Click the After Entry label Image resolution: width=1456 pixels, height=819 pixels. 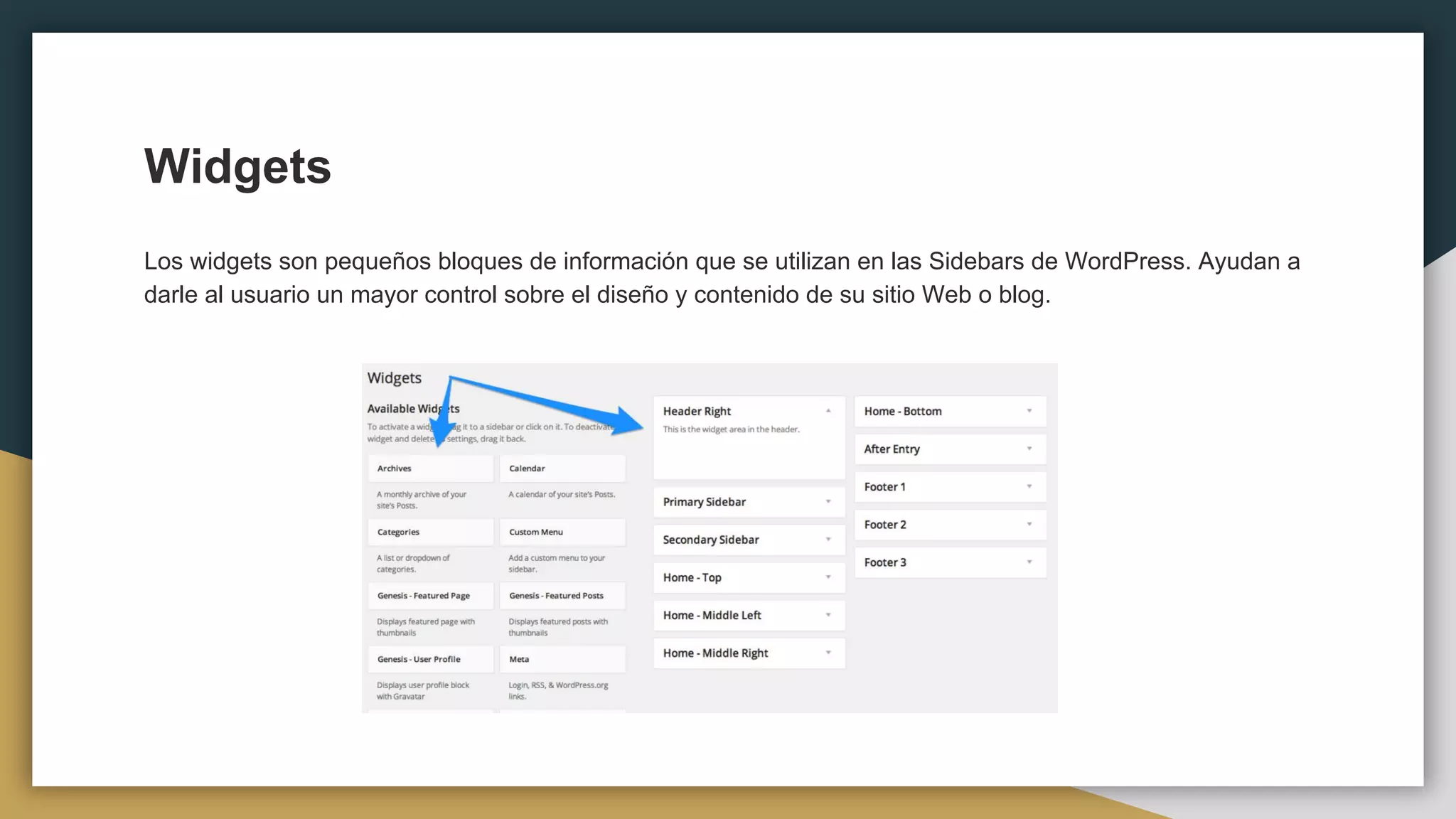pyautogui.click(x=892, y=449)
